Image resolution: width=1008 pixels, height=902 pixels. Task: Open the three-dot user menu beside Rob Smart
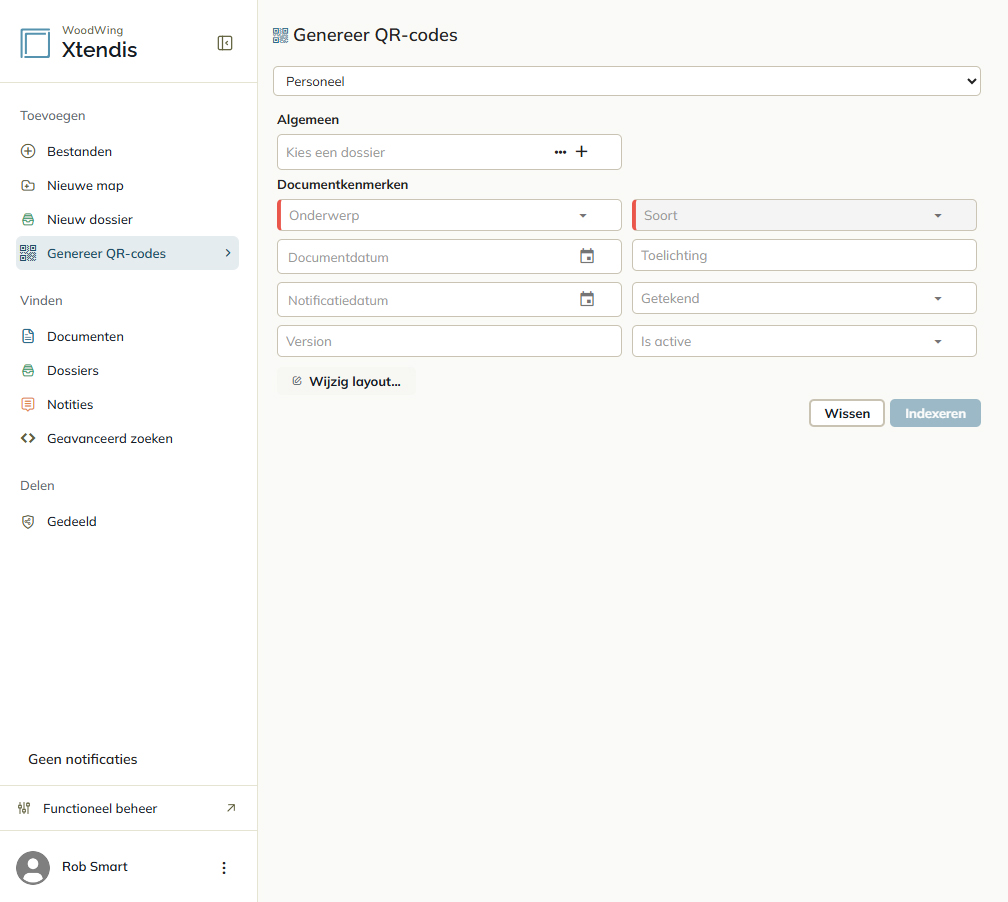click(x=224, y=868)
